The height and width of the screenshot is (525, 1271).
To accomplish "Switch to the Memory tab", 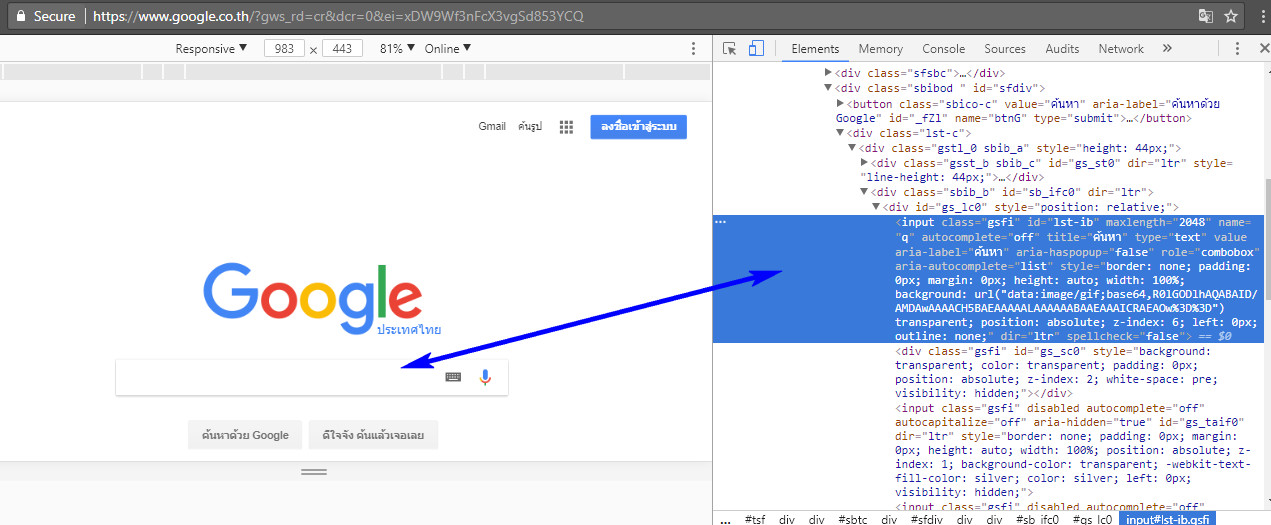I will click(x=880, y=48).
